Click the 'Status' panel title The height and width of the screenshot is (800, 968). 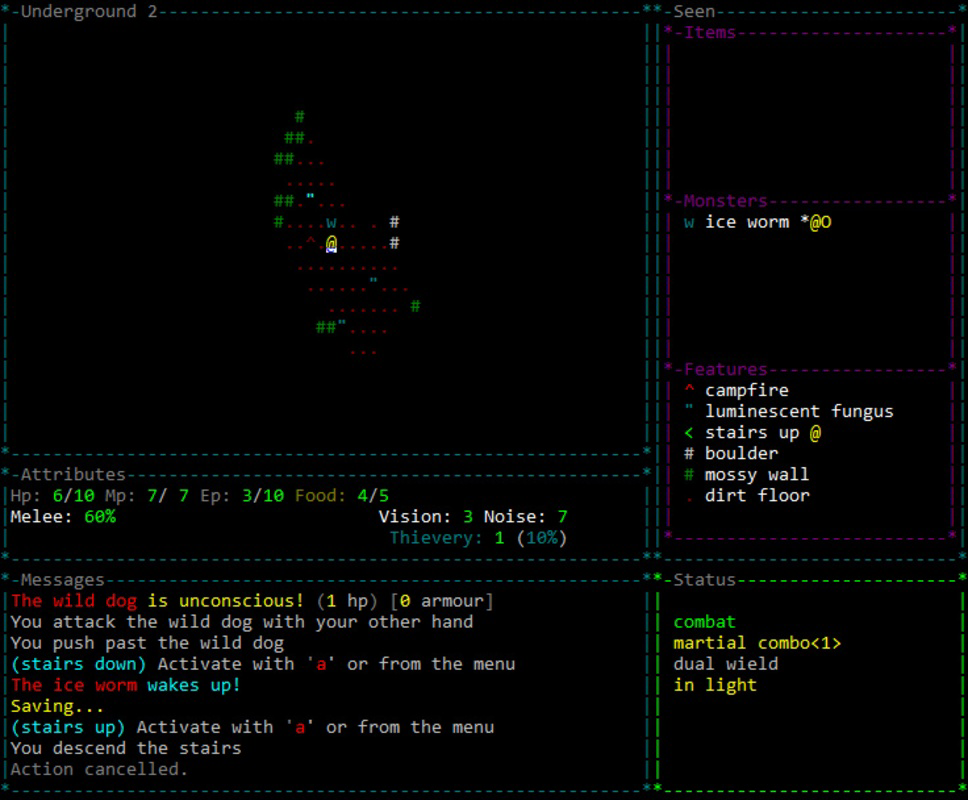[x=705, y=580]
